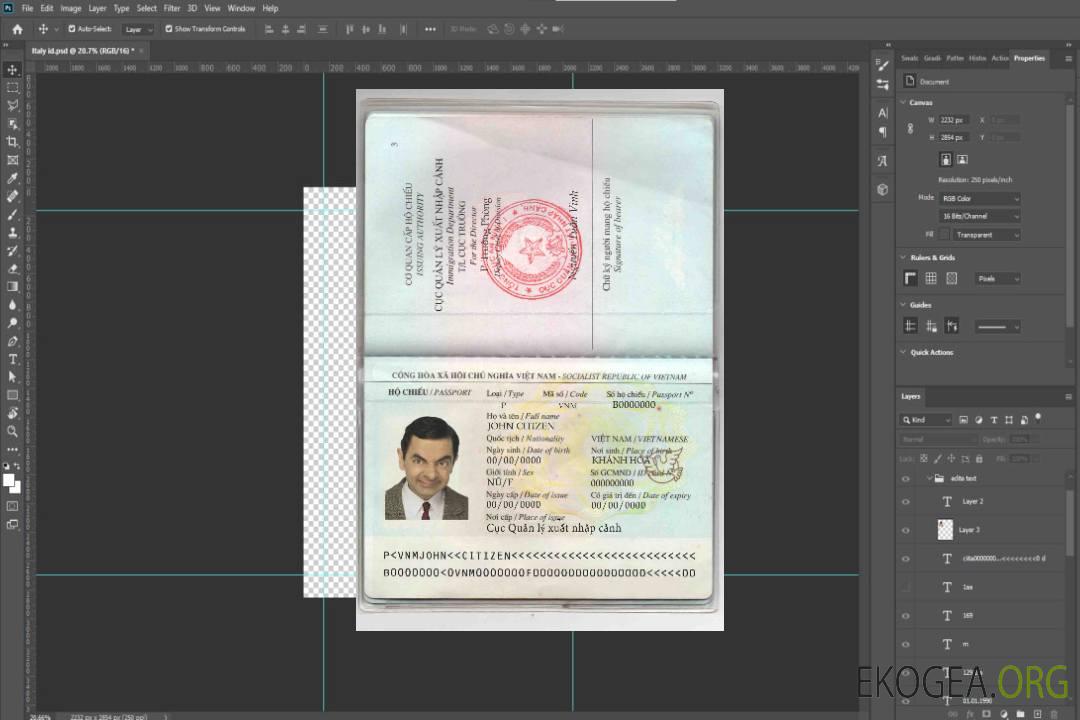Open the guide line style dropdown
Viewport: 1080px width, 720px height.
pos(997,327)
